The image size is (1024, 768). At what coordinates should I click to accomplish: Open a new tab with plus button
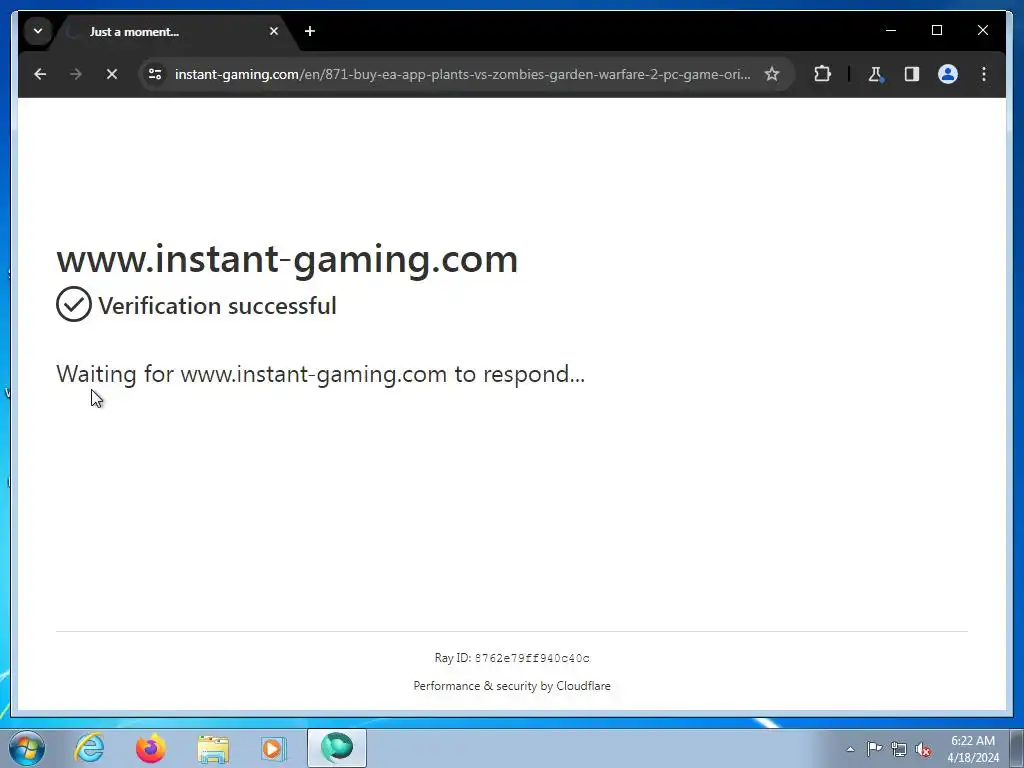click(310, 31)
